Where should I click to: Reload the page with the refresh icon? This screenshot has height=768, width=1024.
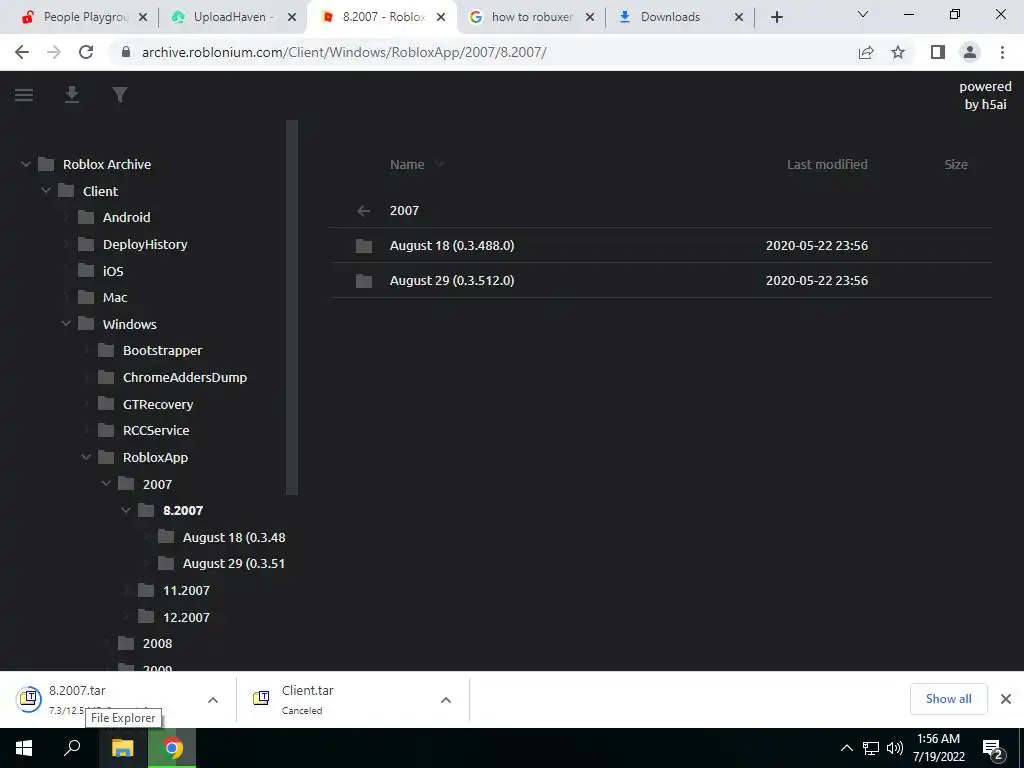(86, 52)
